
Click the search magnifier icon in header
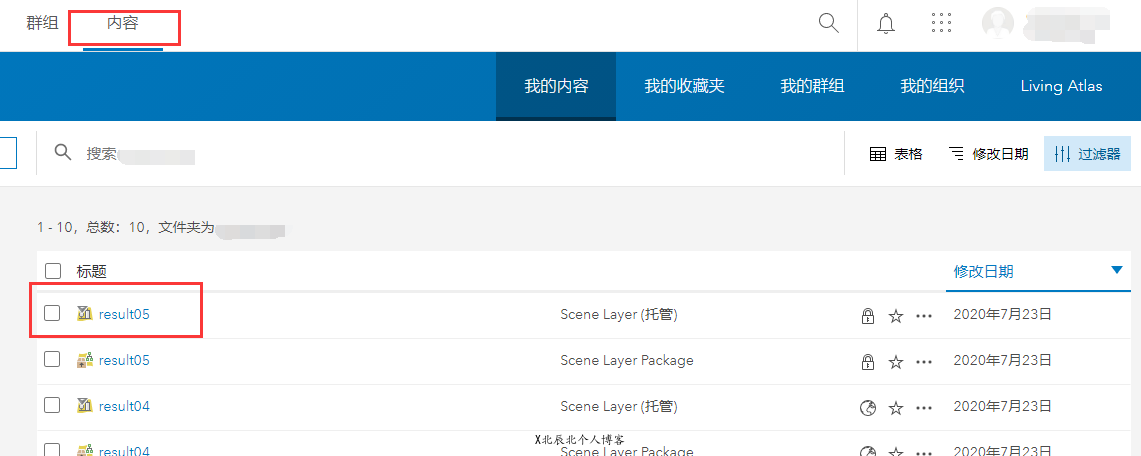828,23
